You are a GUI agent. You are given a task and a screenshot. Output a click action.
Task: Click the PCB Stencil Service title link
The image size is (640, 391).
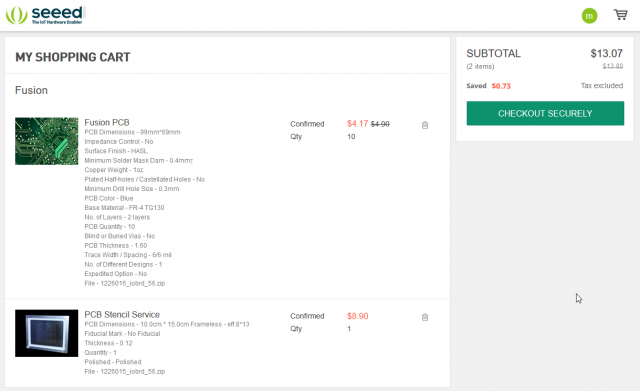(x=122, y=315)
